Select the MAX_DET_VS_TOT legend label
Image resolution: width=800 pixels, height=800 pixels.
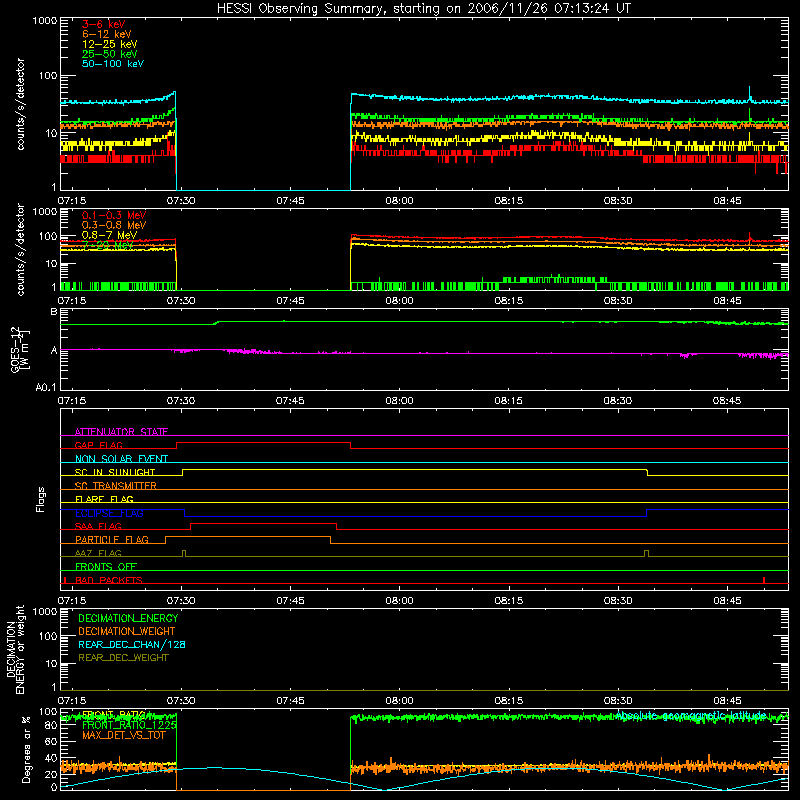[124, 735]
